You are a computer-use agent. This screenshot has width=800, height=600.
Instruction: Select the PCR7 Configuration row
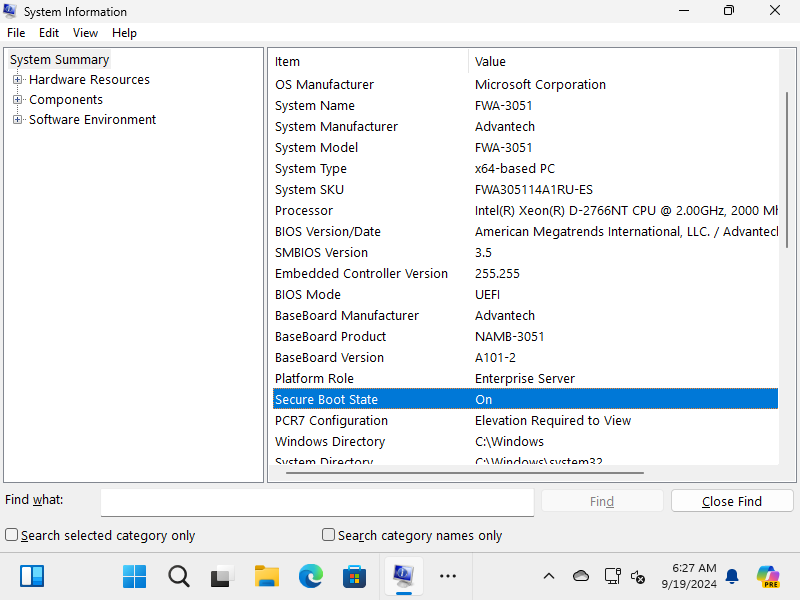tap(526, 420)
